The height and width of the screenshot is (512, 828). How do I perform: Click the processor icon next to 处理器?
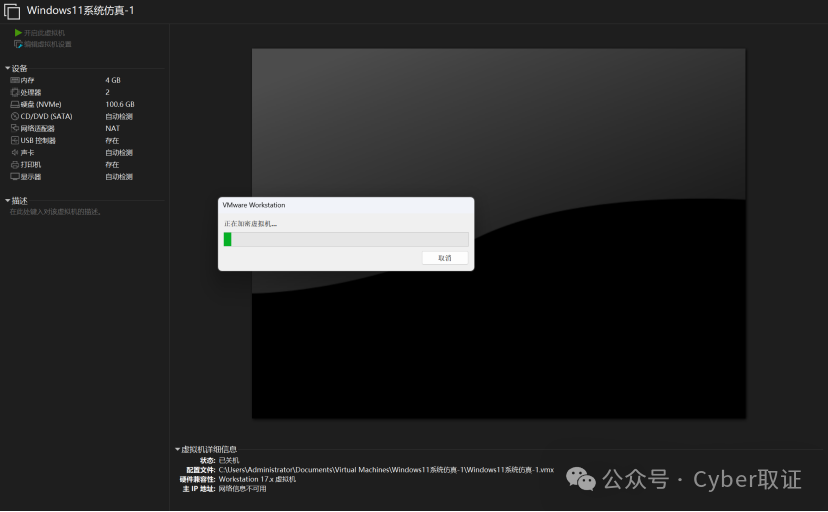(15, 92)
